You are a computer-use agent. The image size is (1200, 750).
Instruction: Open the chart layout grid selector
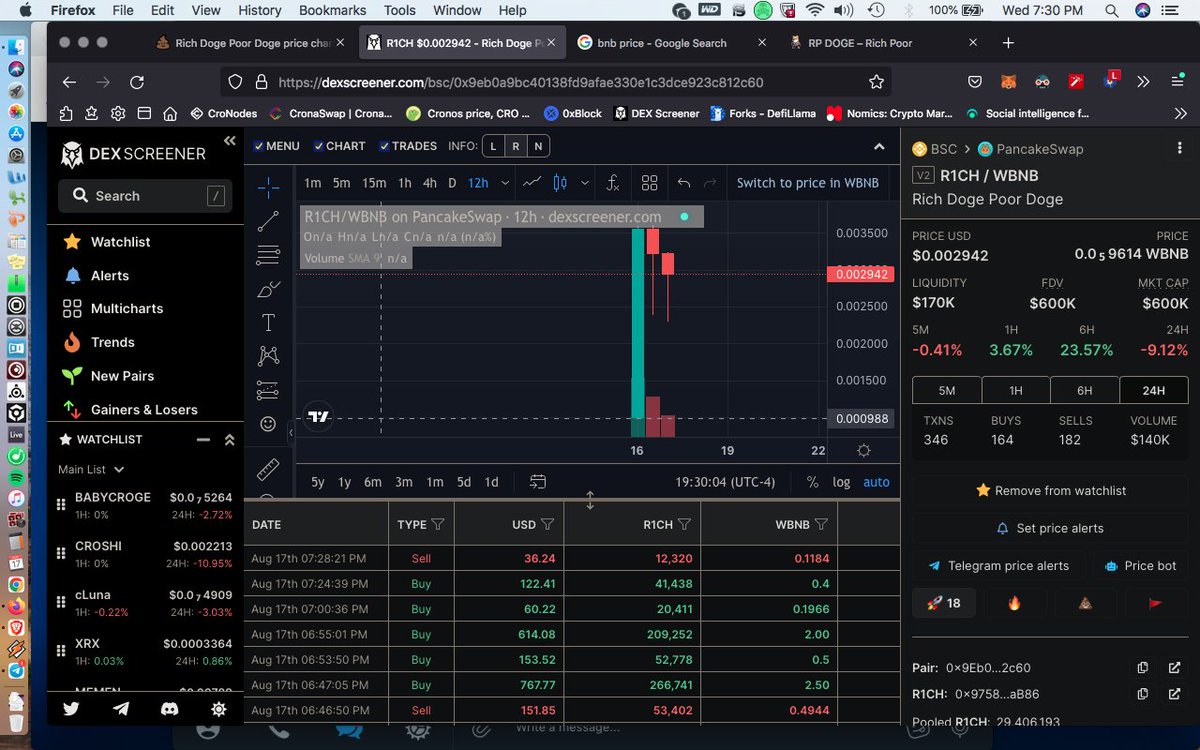click(x=650, y=183)
